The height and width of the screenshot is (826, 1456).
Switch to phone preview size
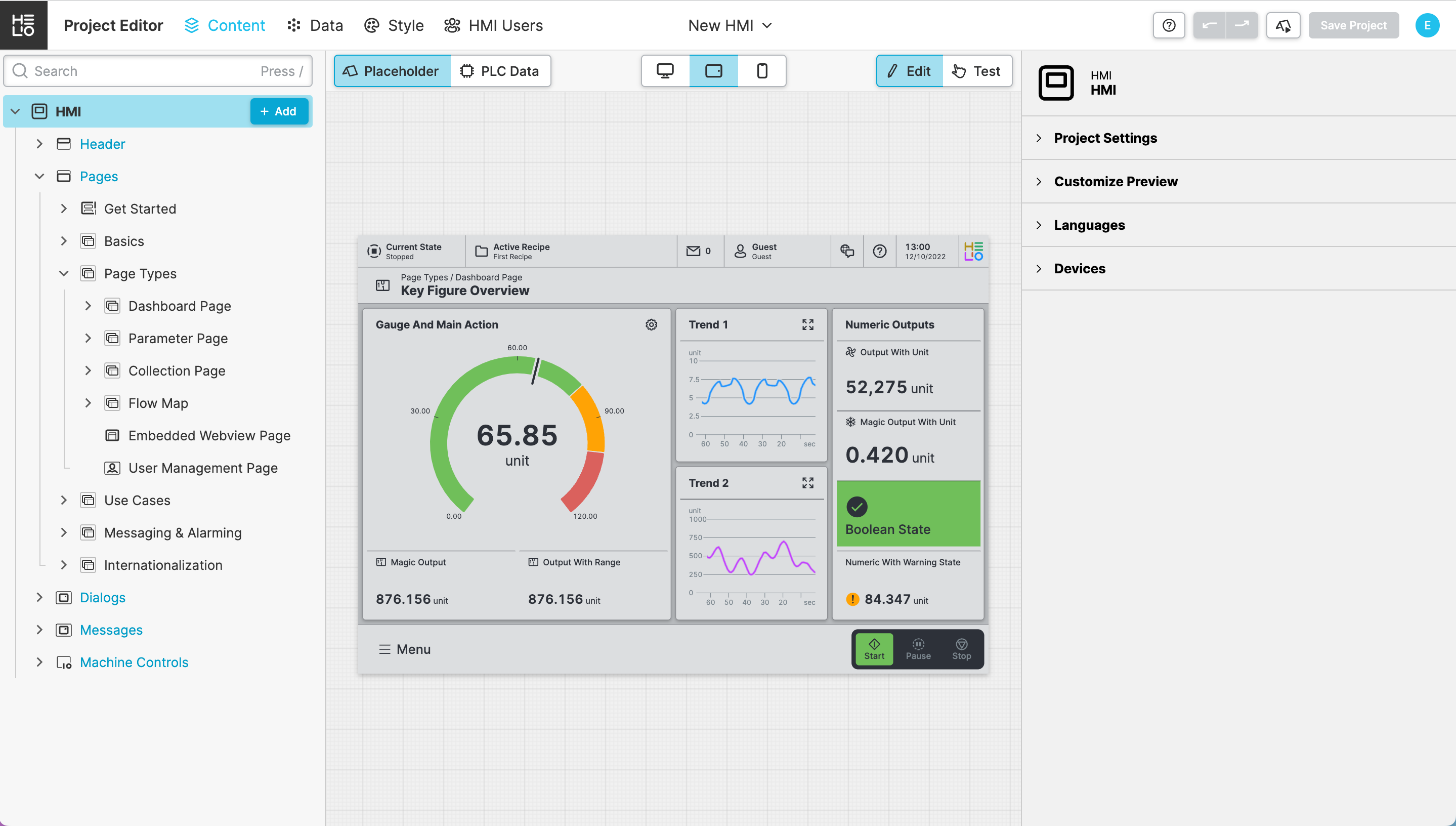pyautogui.click(x=762, y=71)
